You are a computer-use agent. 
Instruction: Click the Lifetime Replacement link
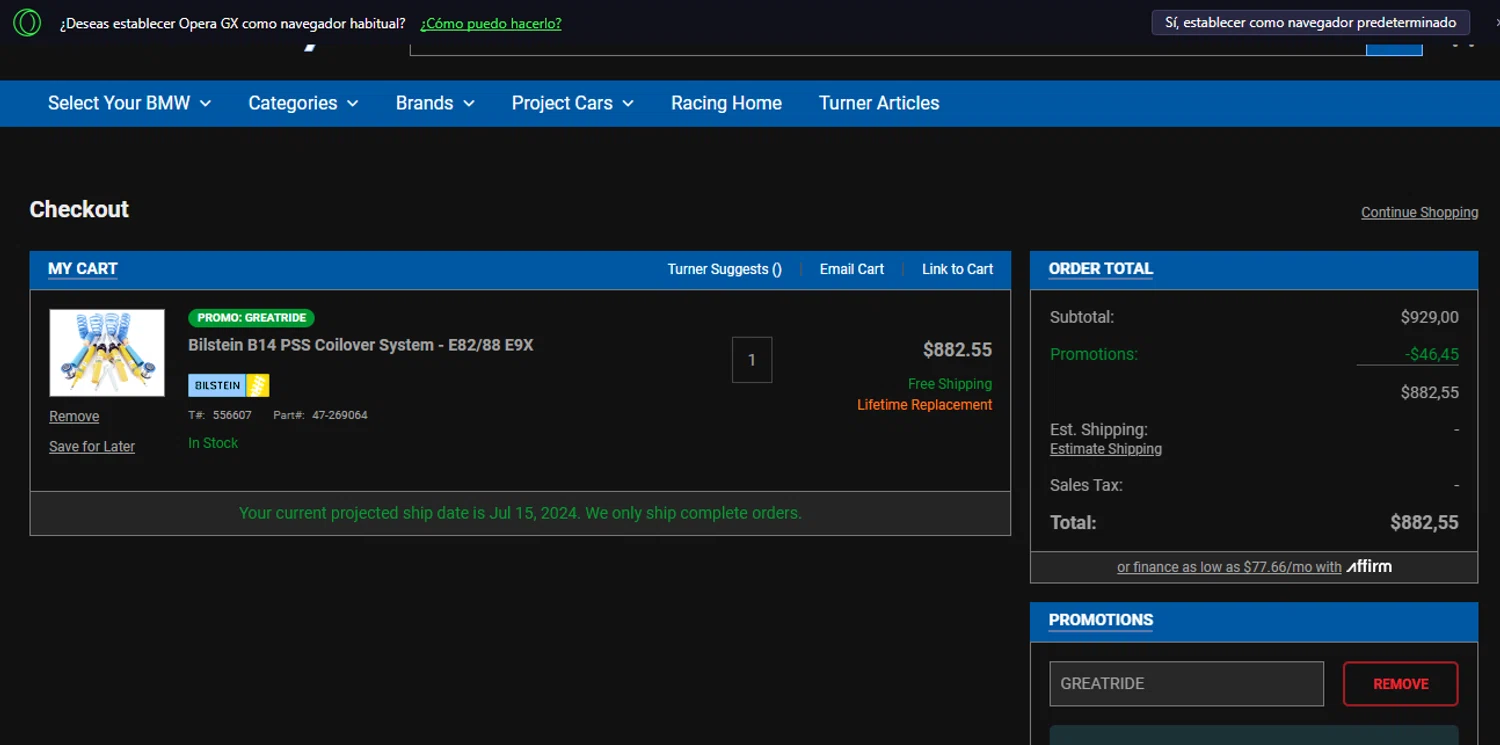pyautogui.click(x=925, y=405)
